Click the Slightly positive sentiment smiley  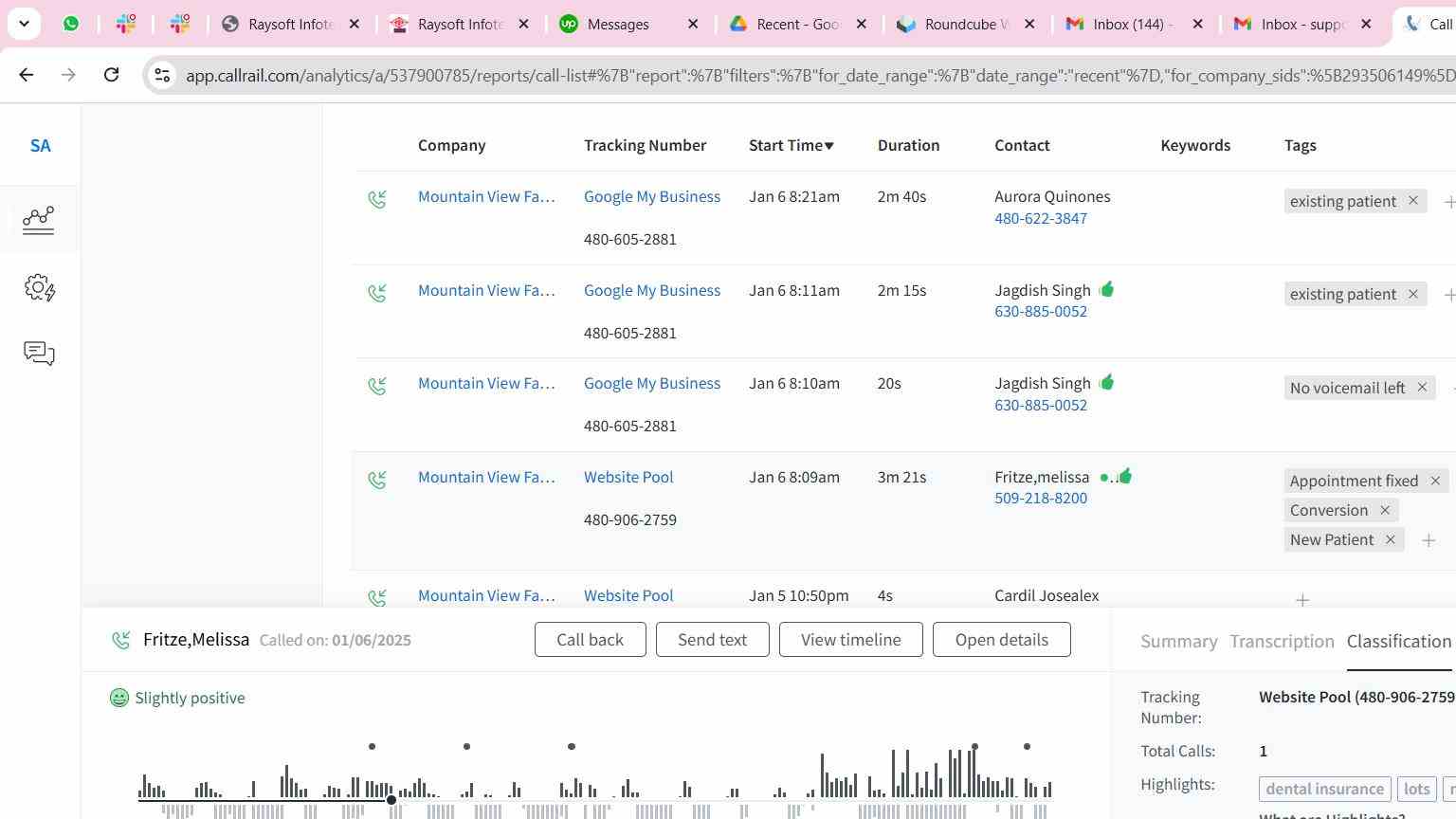(x=118, y=698)
